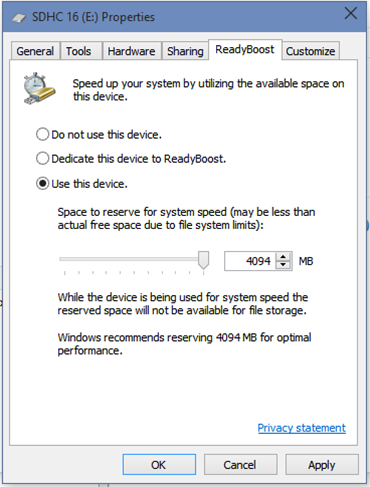The height and width of the screenshot is (487, 370).
Task: Switch to the General tab
Action: click(x=35, y=51)
